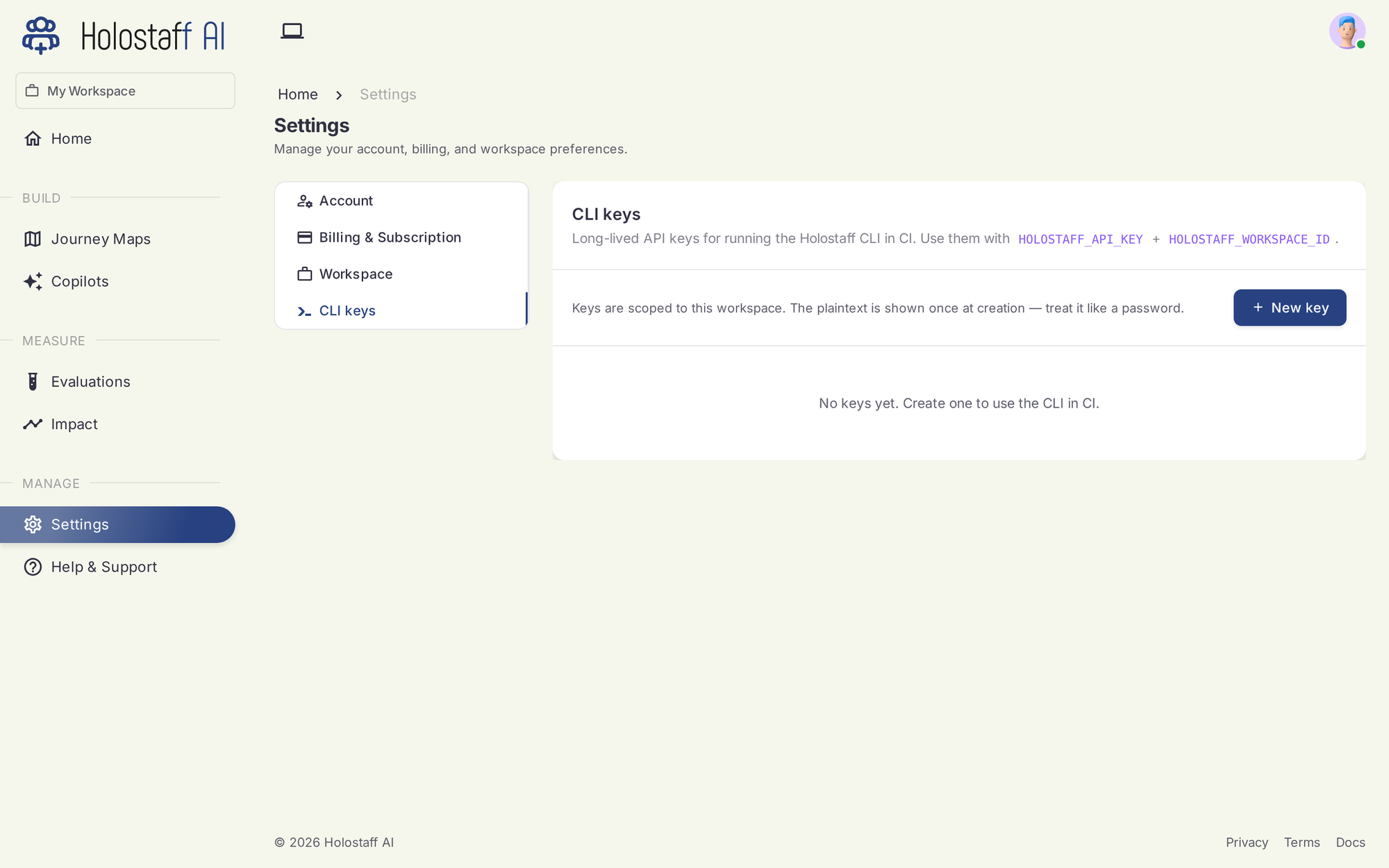Click the Account user-gear icon
The width and height of the screenshot is (1389, 868).
[305, 201]
